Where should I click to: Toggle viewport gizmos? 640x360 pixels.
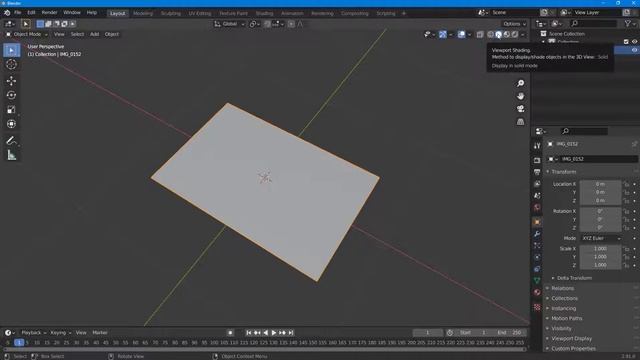click(443, 35)
